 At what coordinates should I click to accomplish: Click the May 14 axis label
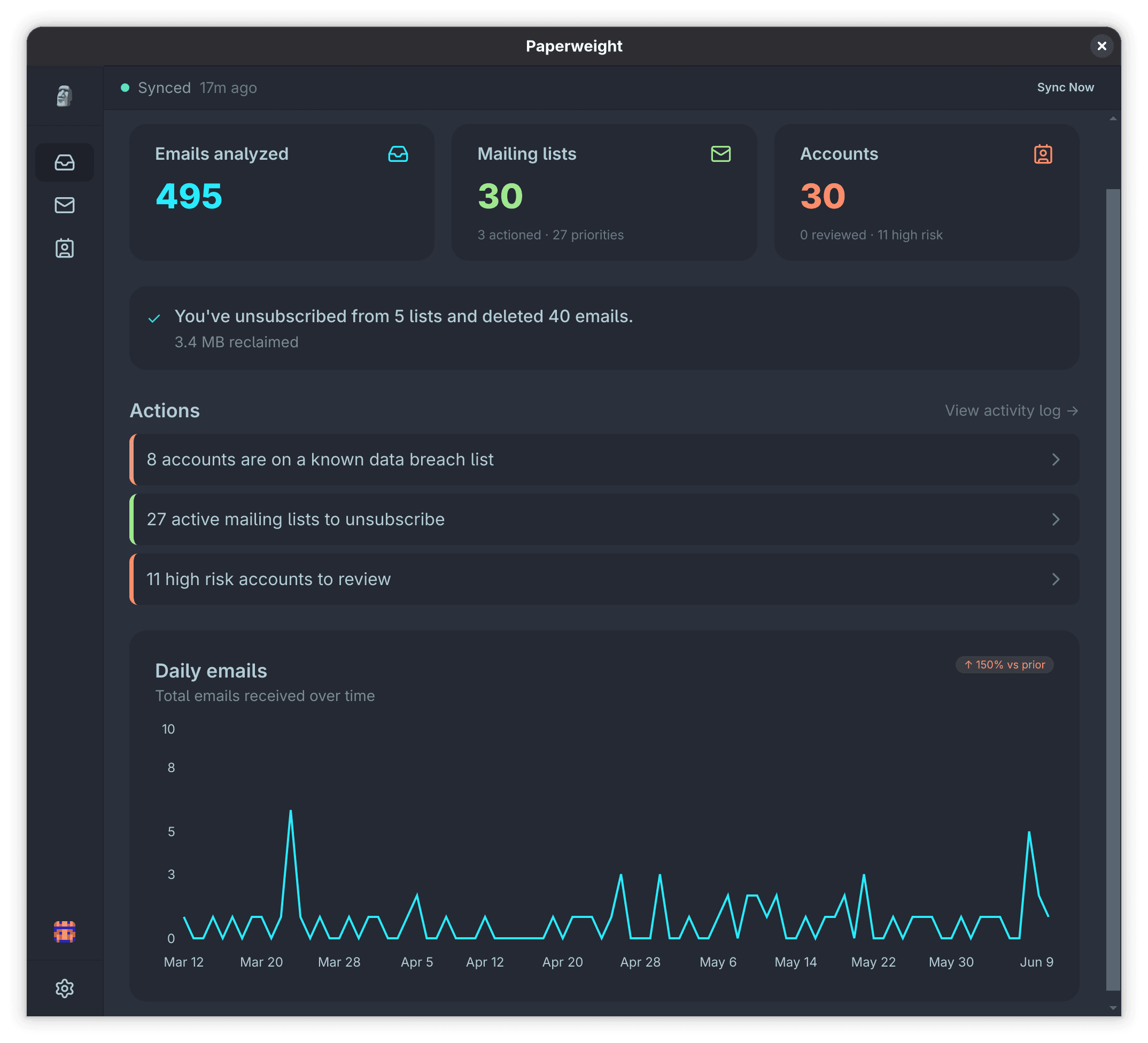point(795,962)
